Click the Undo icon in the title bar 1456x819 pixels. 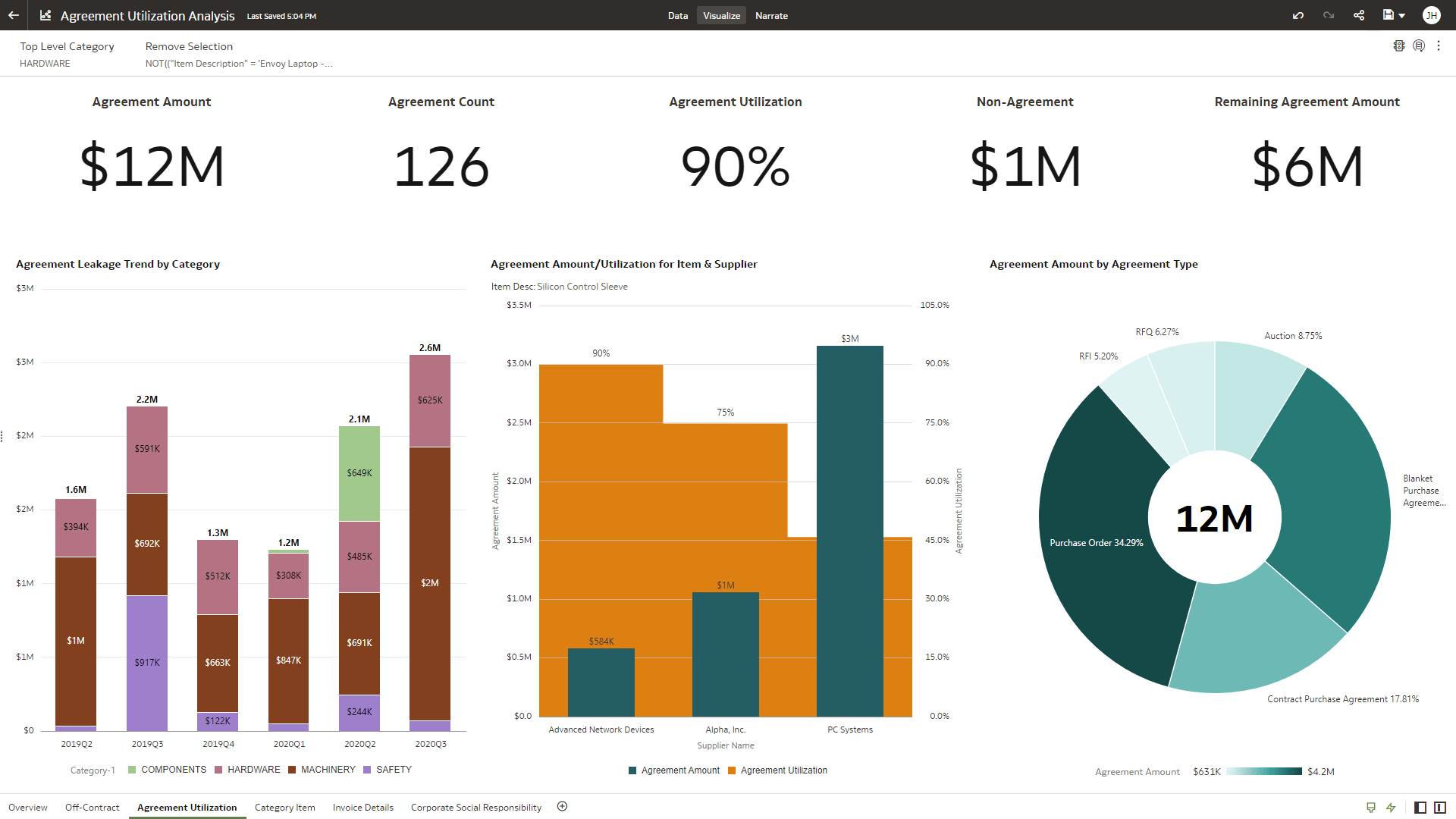(x=1298, y=15)
